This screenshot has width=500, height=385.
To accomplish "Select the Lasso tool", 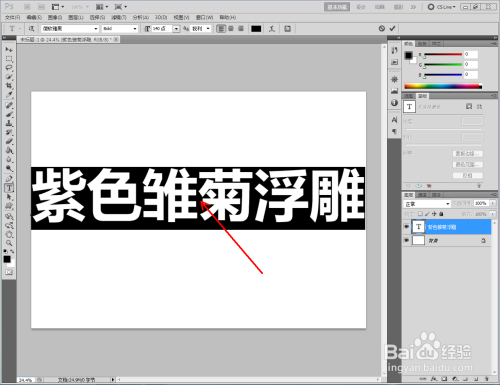I will [9, 68].
